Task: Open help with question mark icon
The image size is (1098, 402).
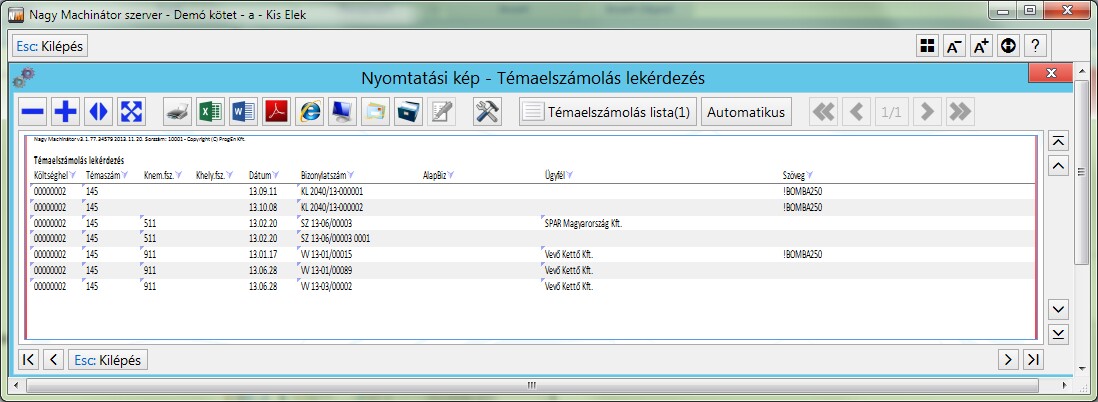Action: [x=1035, y=46]
